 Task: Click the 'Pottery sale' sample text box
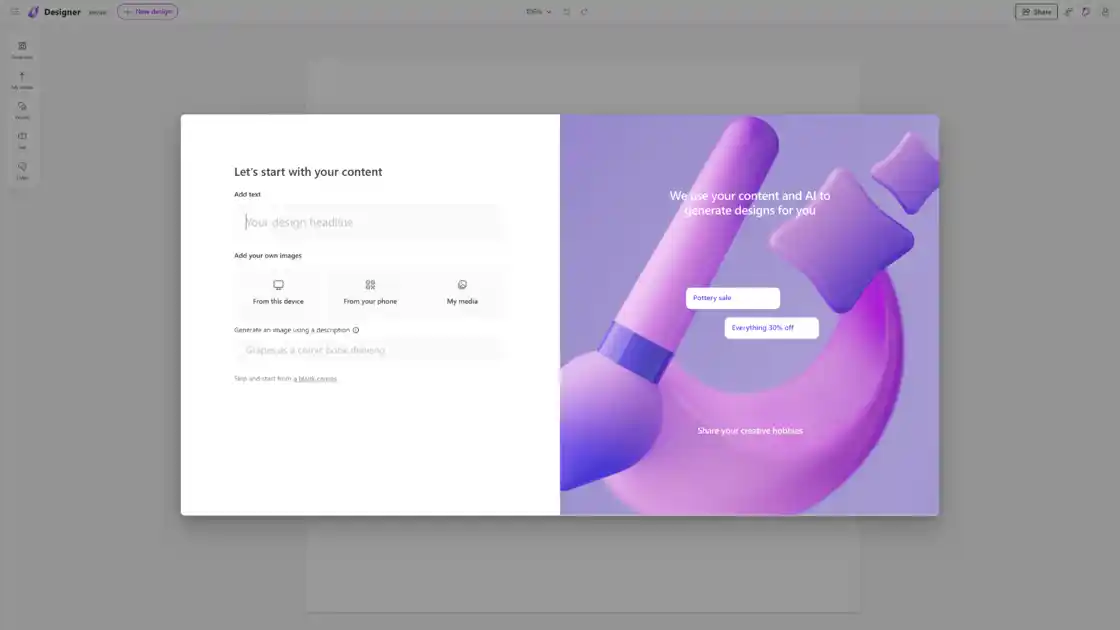(733, 298)
